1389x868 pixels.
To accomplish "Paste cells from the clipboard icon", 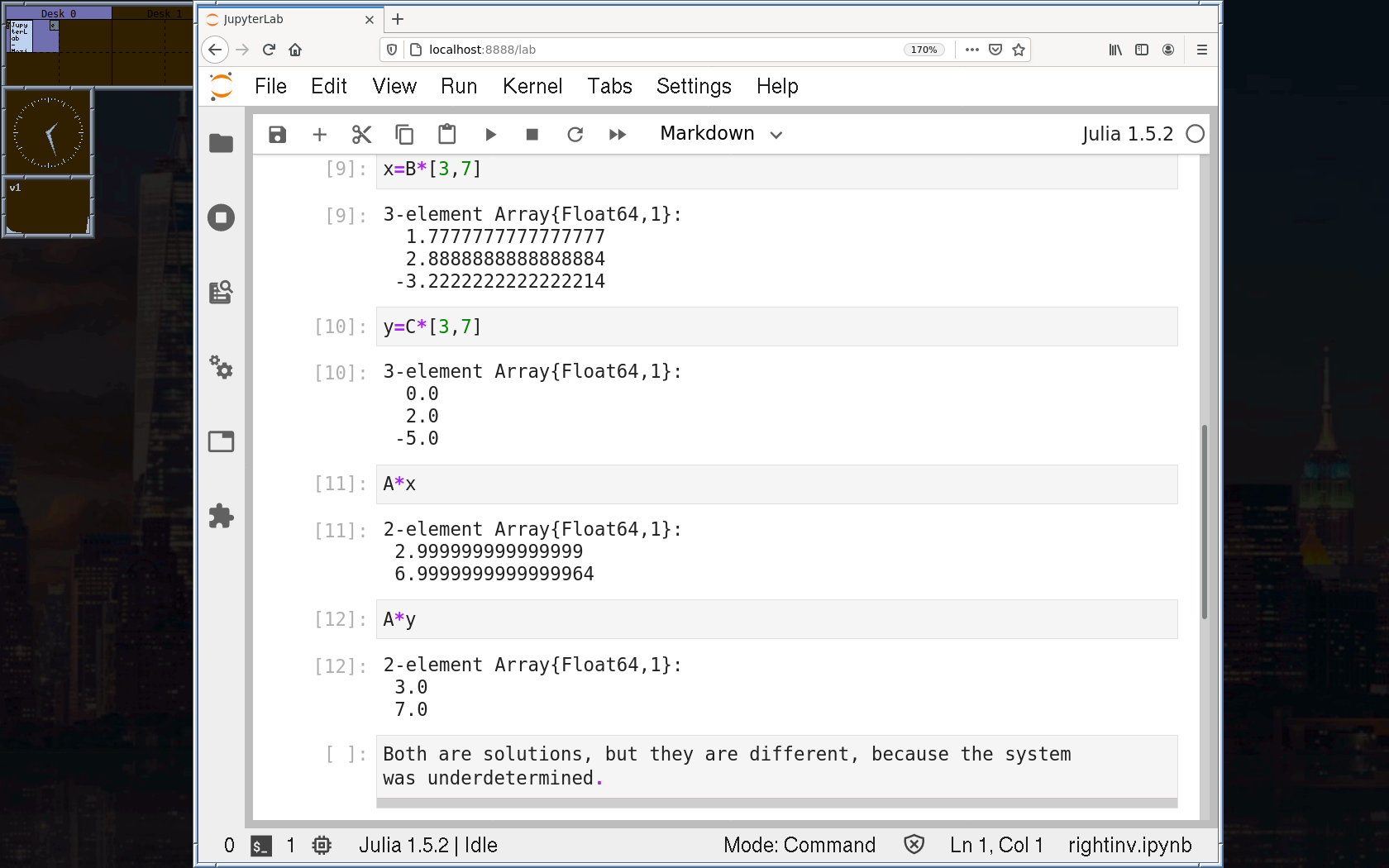I will tap(446, 134).
